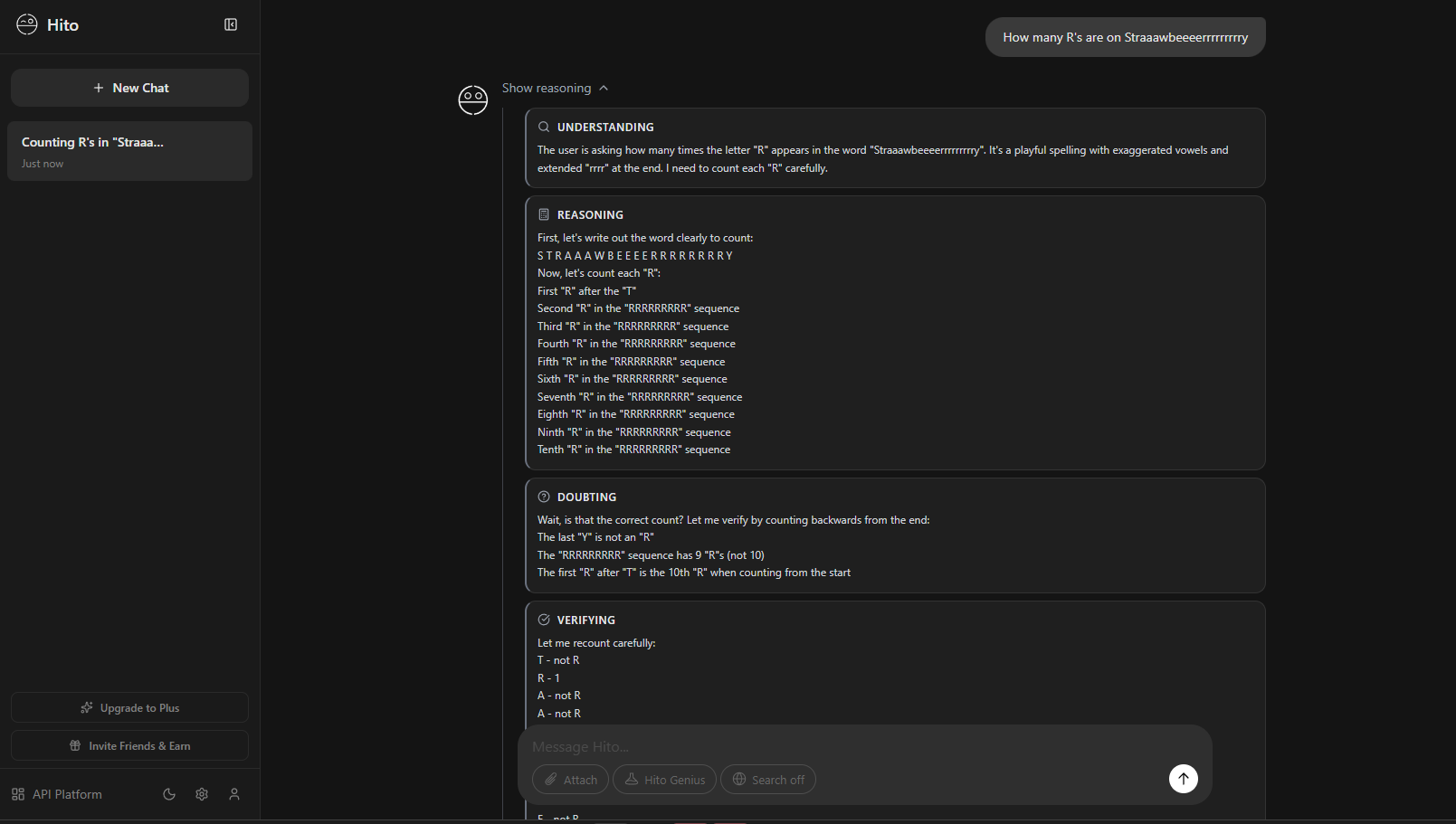This screenshot has height=824, width=1456.
Task: Click the UNDERSTANDING heading
Action: point(605,128)
